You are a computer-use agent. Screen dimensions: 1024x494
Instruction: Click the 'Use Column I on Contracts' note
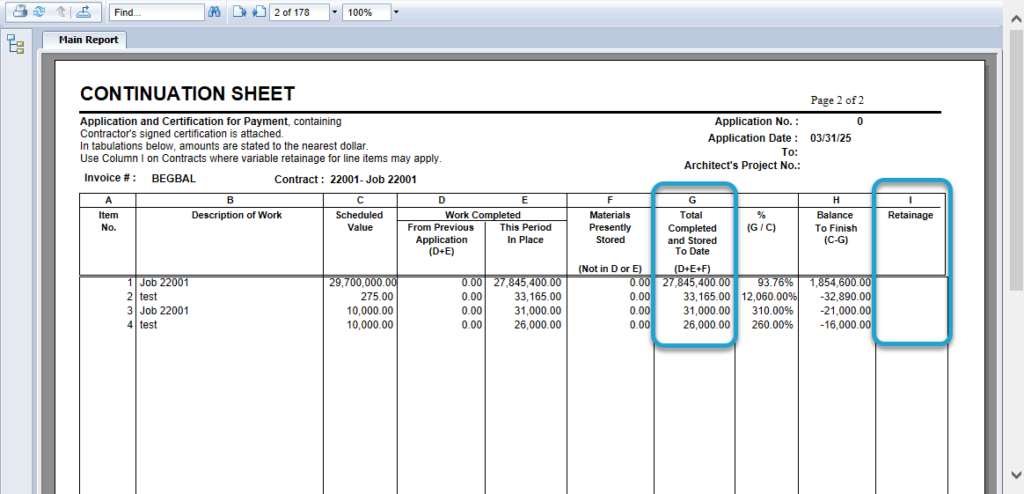click(261, 159)
